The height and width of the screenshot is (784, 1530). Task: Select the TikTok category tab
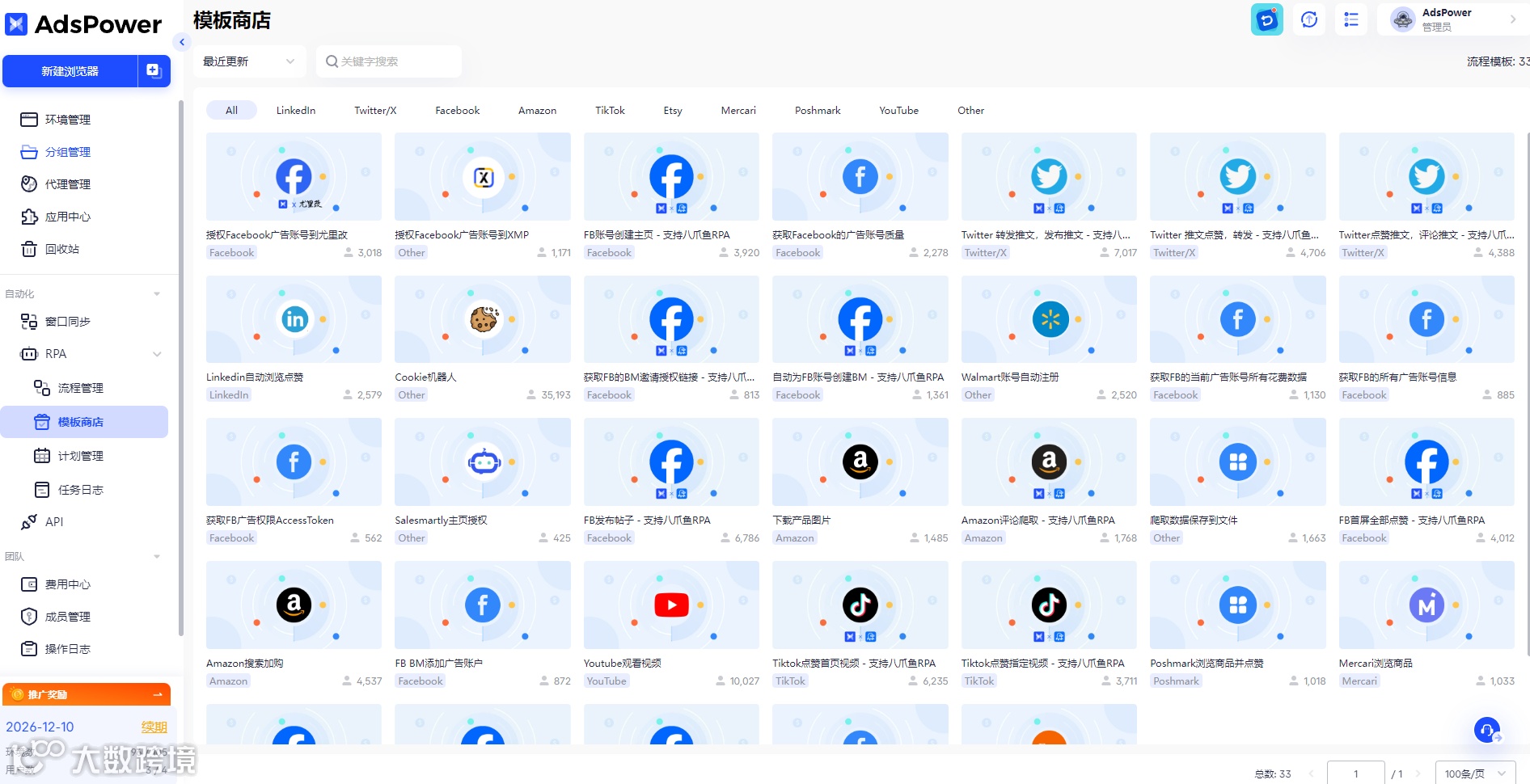click(x=610, y=111)
